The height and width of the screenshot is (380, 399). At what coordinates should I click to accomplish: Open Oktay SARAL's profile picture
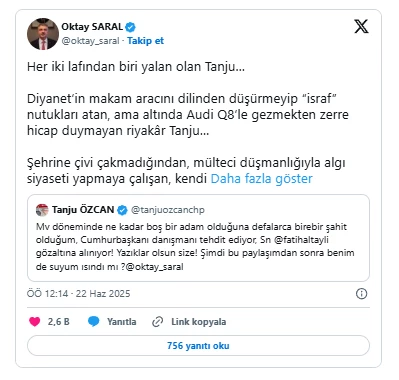point(43,34)
